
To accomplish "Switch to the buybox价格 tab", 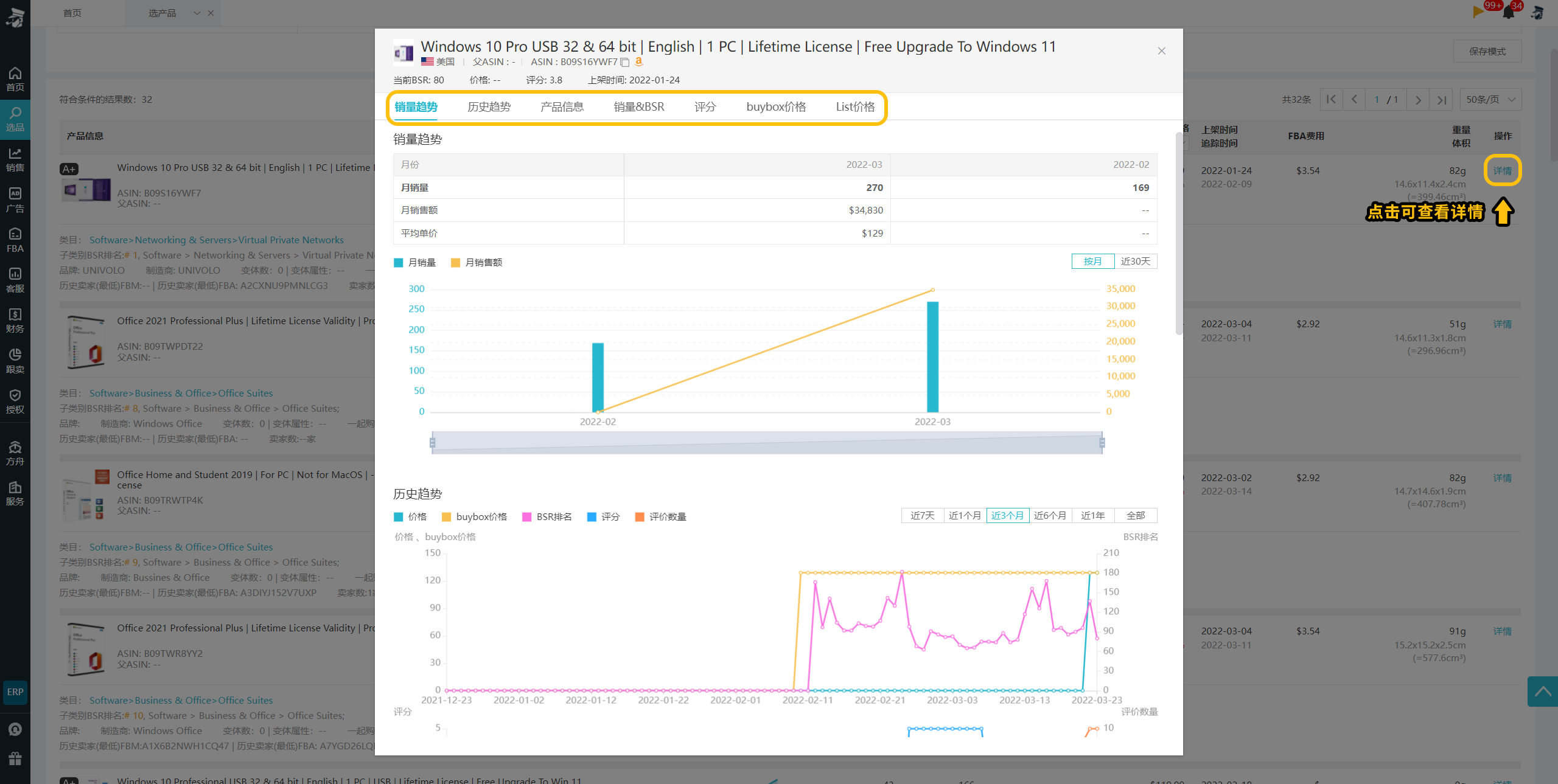I will [776, 107].
